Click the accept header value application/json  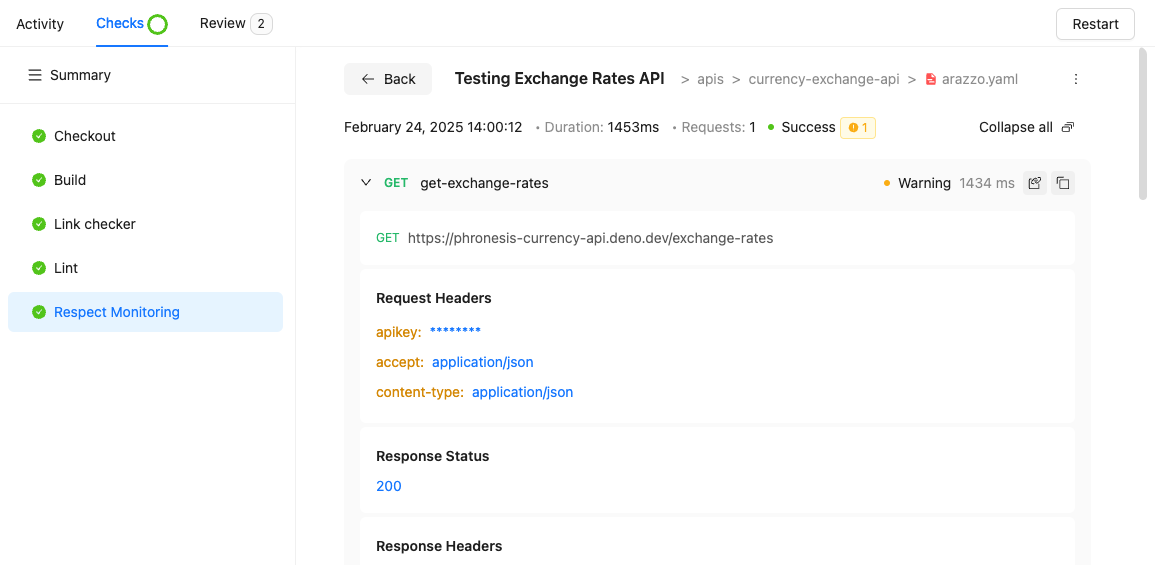pos(482,362)
